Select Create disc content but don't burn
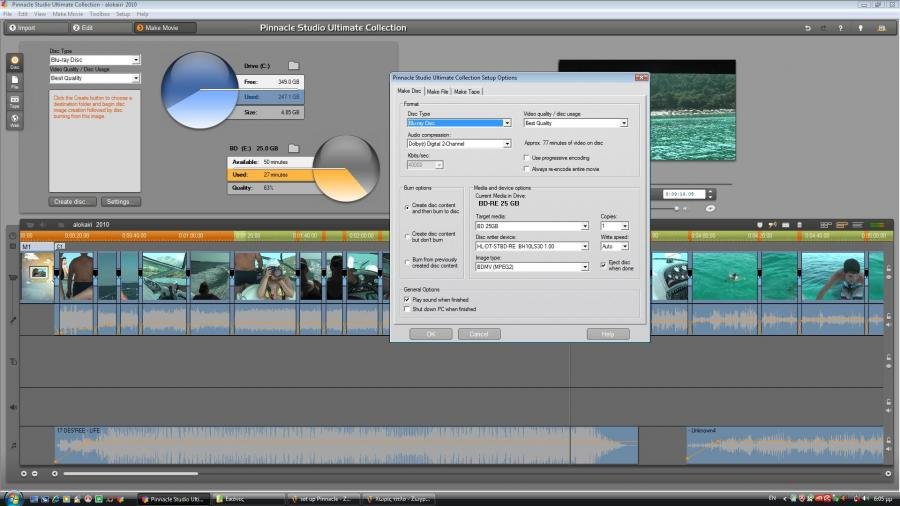900x506 pixels. click(x=407, y=237)
